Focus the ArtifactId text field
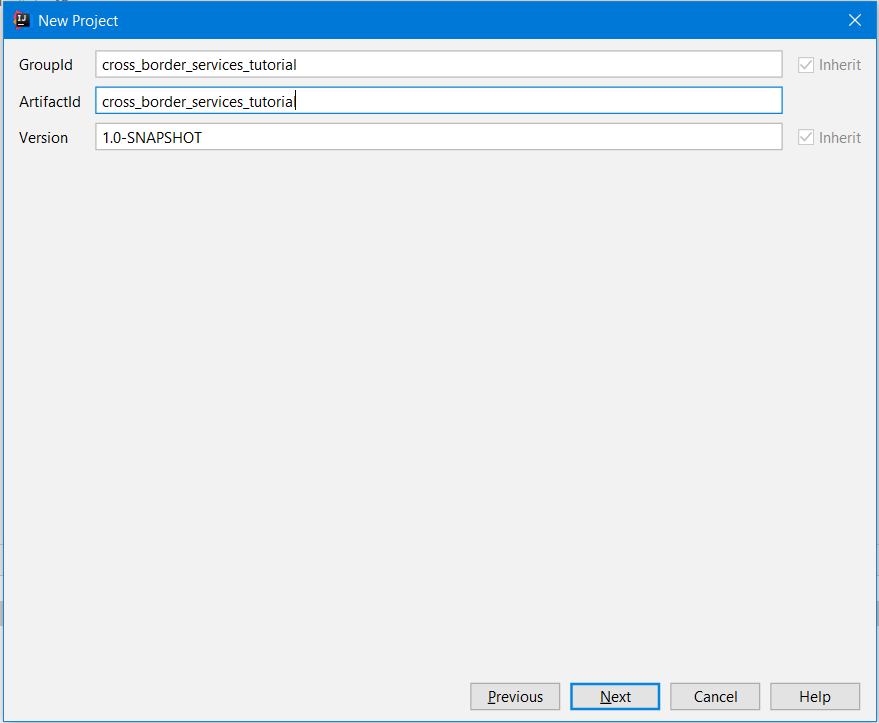Screen dimensions: 879x723 click(x=438, y=101)
